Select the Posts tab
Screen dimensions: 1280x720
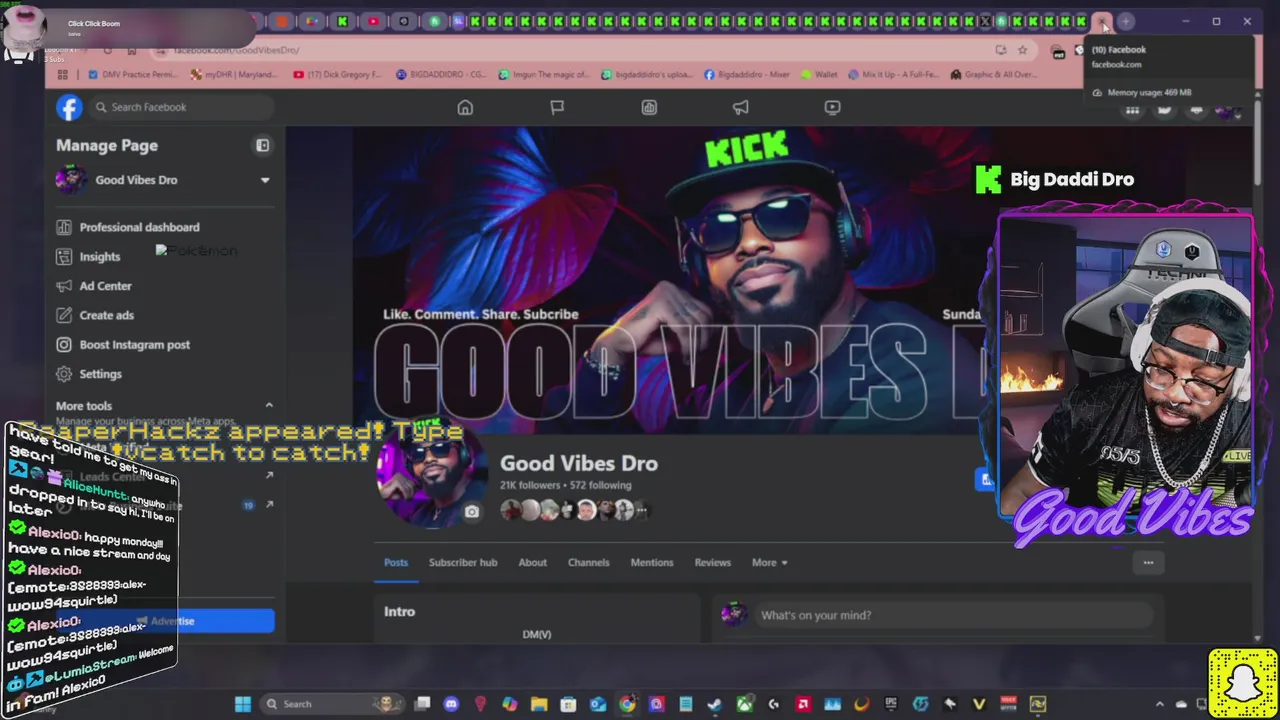coord(396,562)
